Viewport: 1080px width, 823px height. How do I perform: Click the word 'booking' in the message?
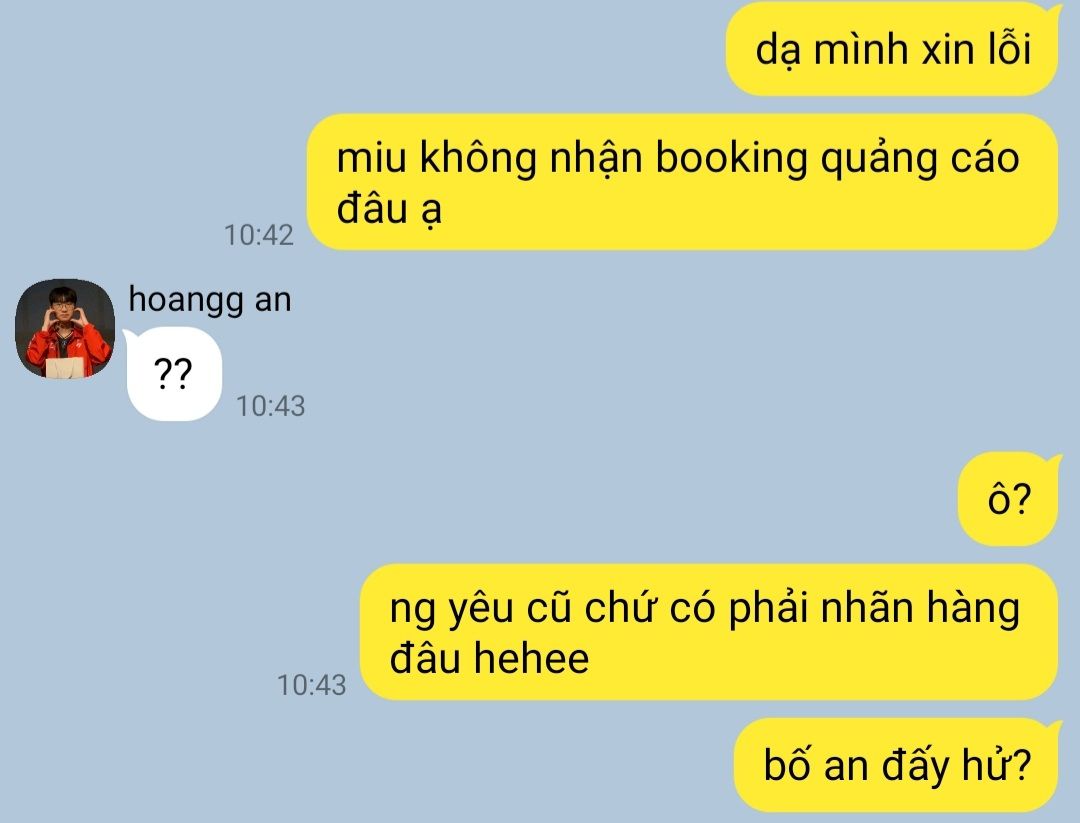tap(731, 159)
